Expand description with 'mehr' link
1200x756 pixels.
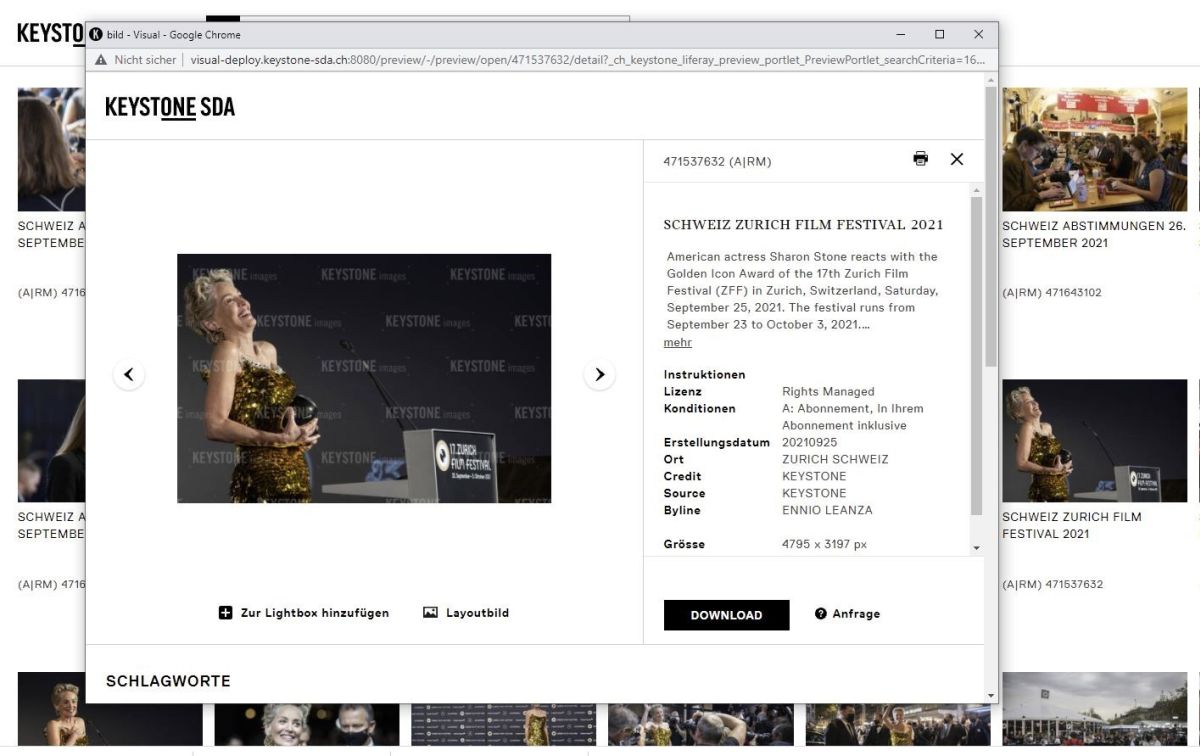(678, 342)
